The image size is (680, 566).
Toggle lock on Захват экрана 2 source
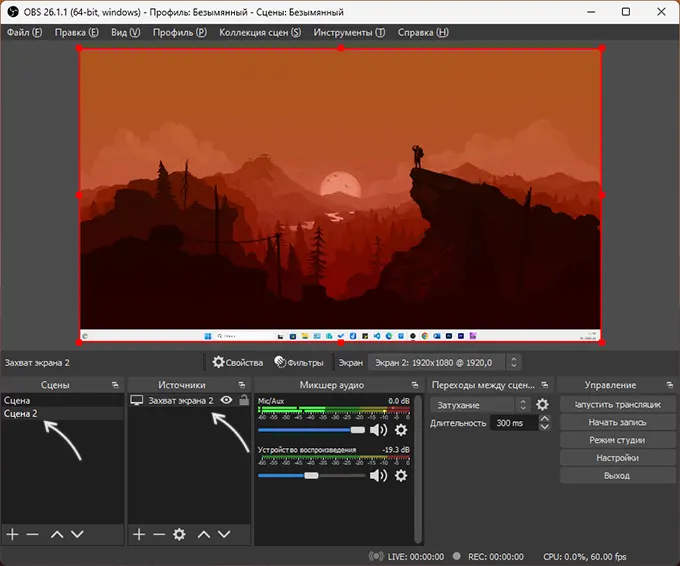[x=243, y=400]
